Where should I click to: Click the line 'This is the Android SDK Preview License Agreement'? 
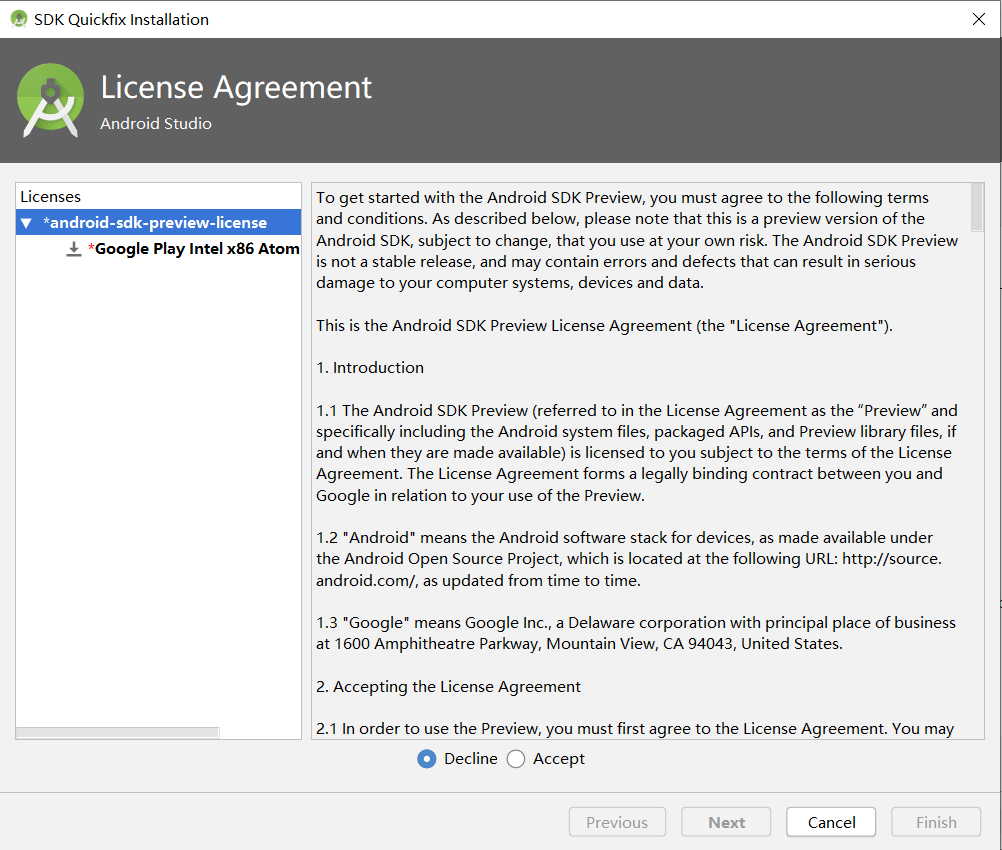point(604,325)
